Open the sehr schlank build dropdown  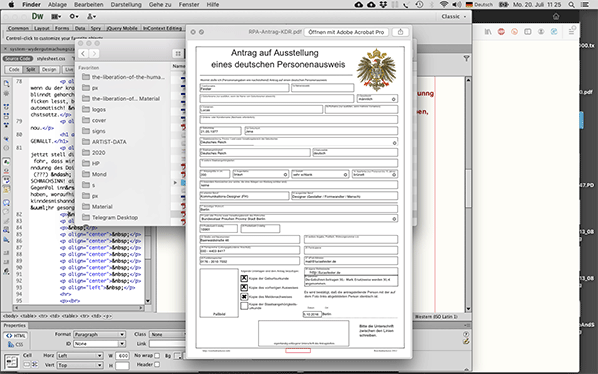(320, 174)
